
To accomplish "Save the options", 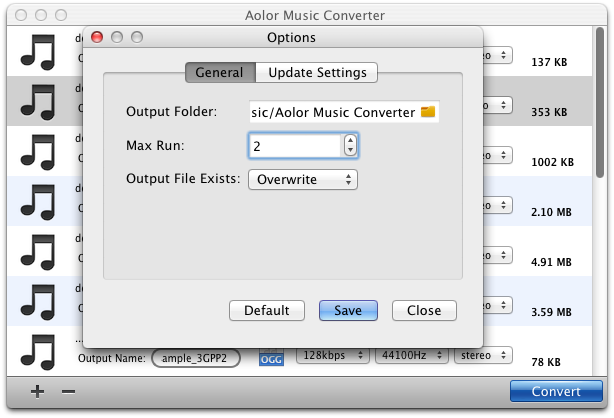I will pos(348,310).
